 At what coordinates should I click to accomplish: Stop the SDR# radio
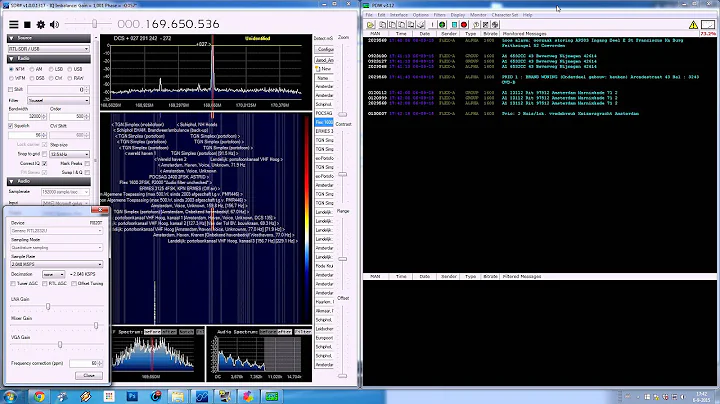[x=28, y=24]
